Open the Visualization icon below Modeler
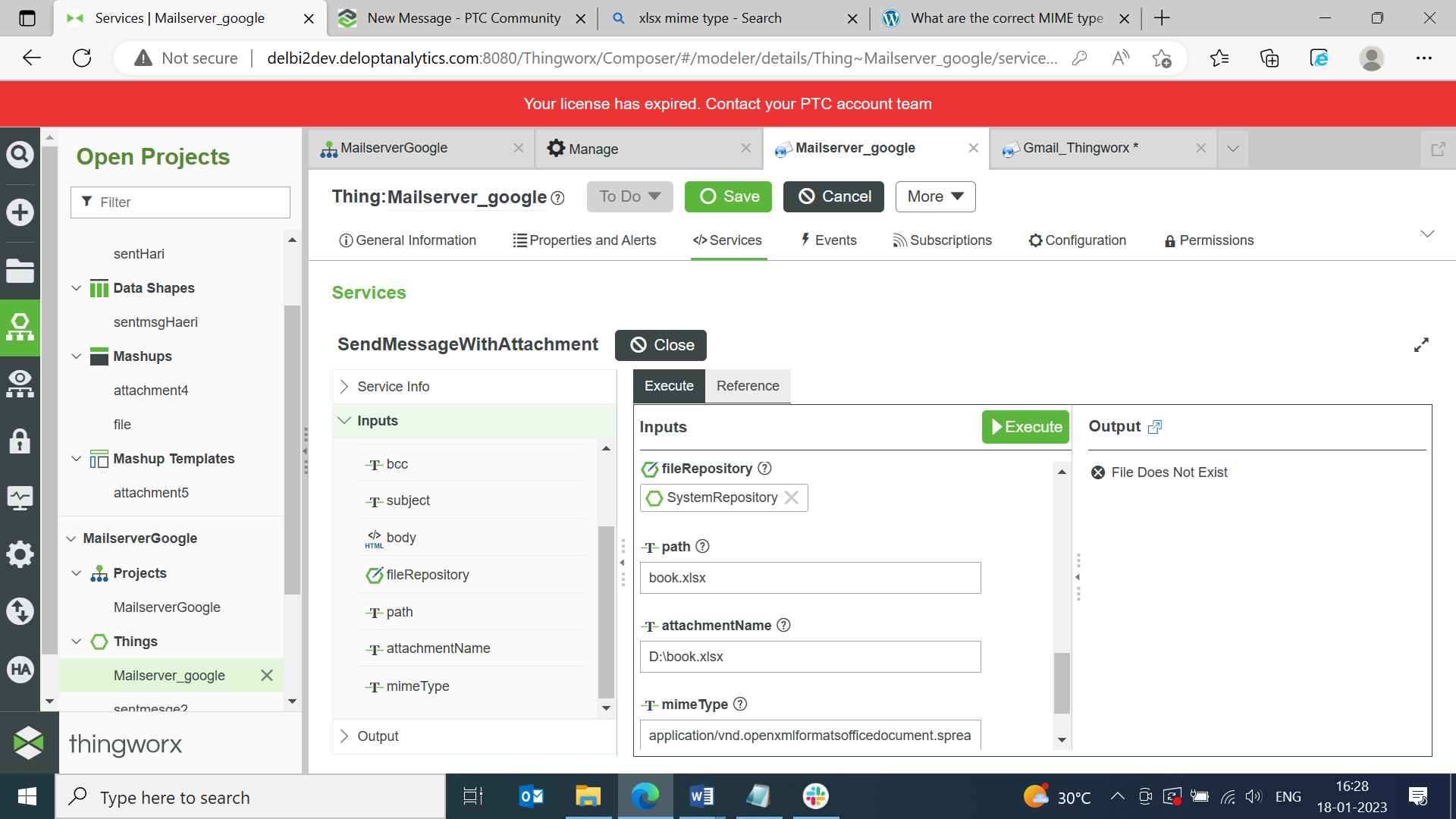Image resolution: width=1456 pixels, height=819 pixels. click(20, 384)
